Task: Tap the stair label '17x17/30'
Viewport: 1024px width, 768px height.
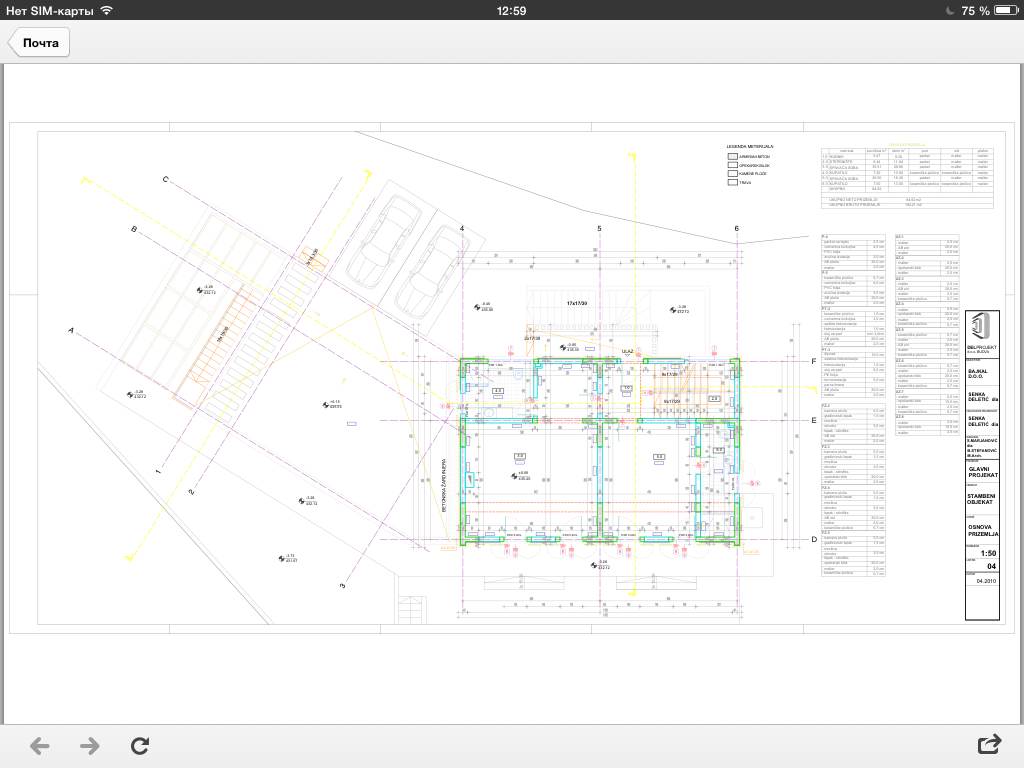Action: click(577, 304)
